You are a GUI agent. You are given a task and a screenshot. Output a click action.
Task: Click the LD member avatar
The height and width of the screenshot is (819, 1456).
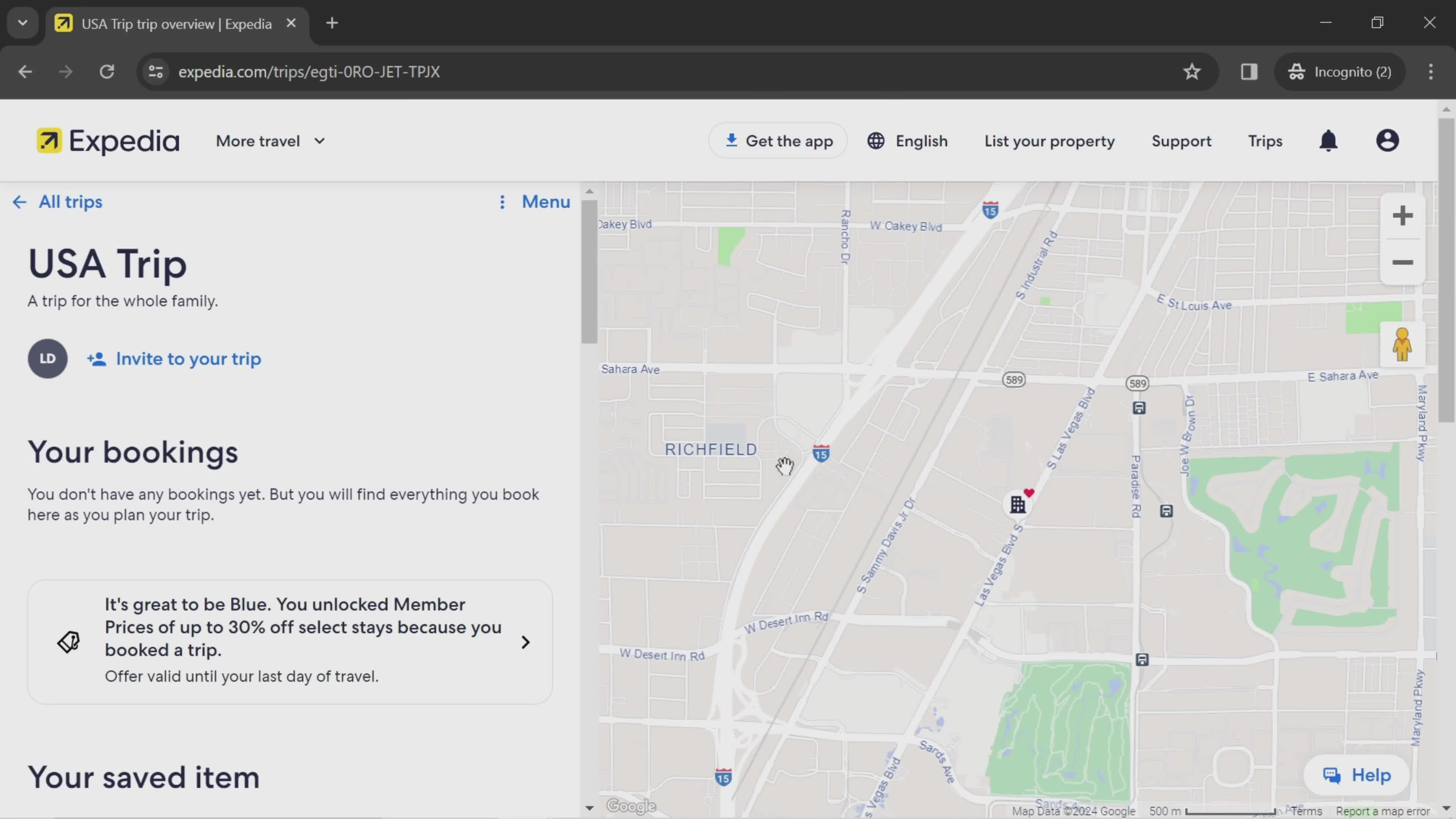tap(47, 358)
